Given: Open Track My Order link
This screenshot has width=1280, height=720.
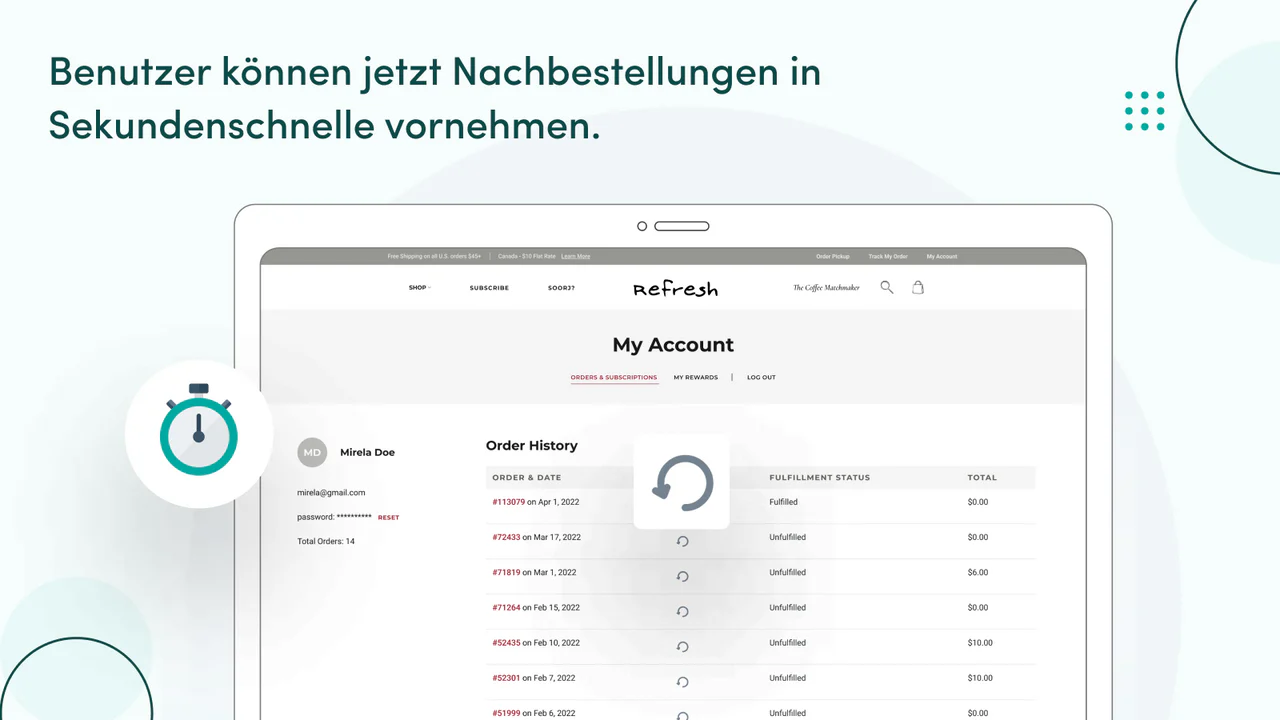Looking at the screenshot, I should point(888,256).
